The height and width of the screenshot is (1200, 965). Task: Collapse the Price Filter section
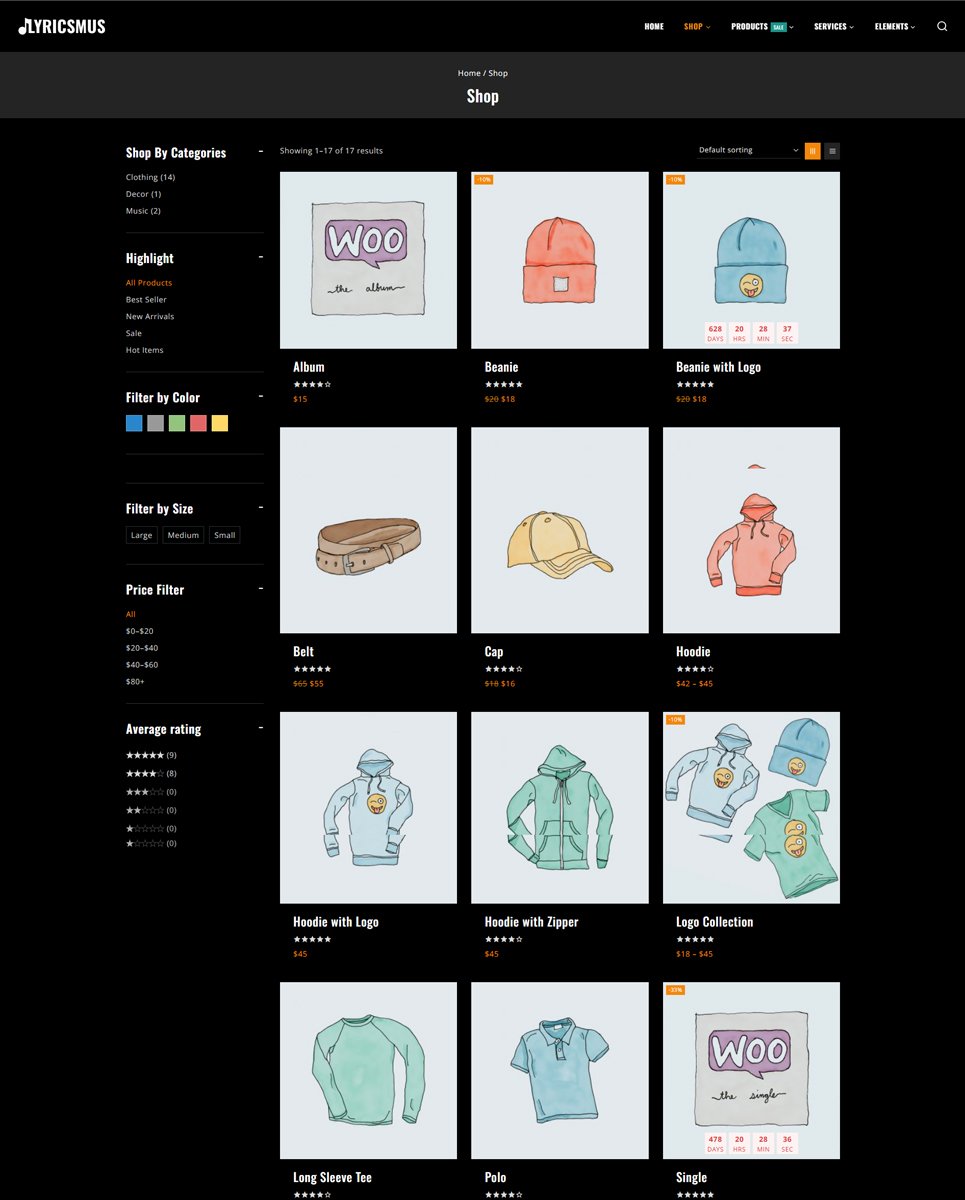(x=261, y=588)
